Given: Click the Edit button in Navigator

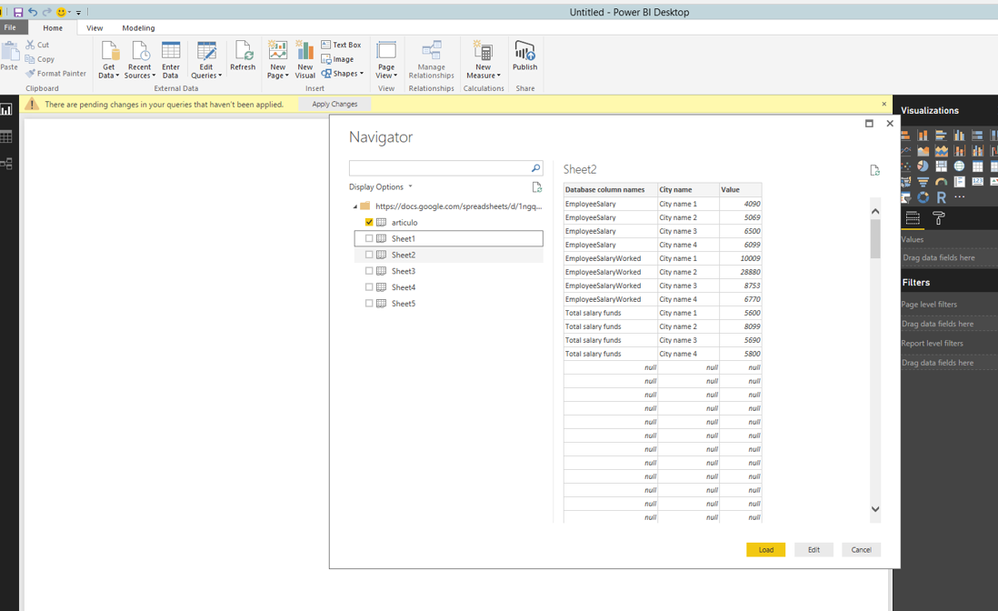Looking at the screenshot, I should [x=814, y=550].
